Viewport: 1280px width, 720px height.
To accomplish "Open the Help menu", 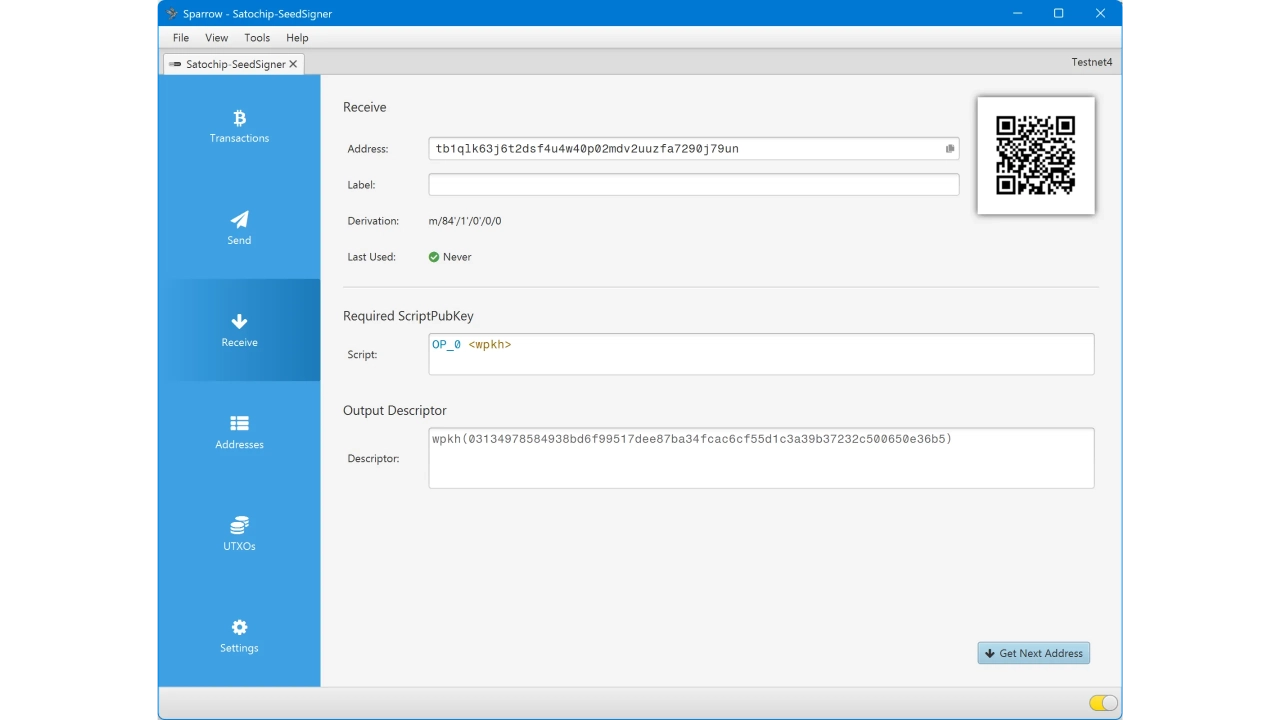I will (297, 38).
